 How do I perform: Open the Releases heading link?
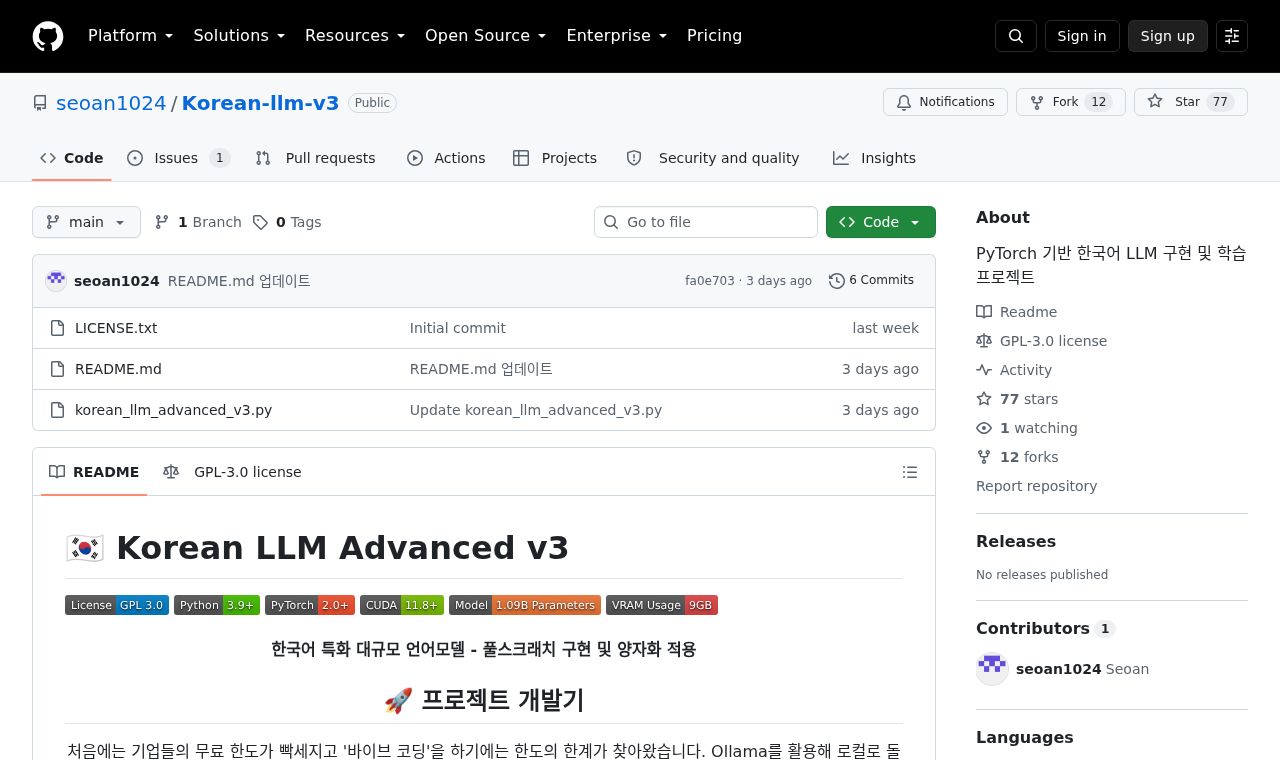tap(1016, 541)
